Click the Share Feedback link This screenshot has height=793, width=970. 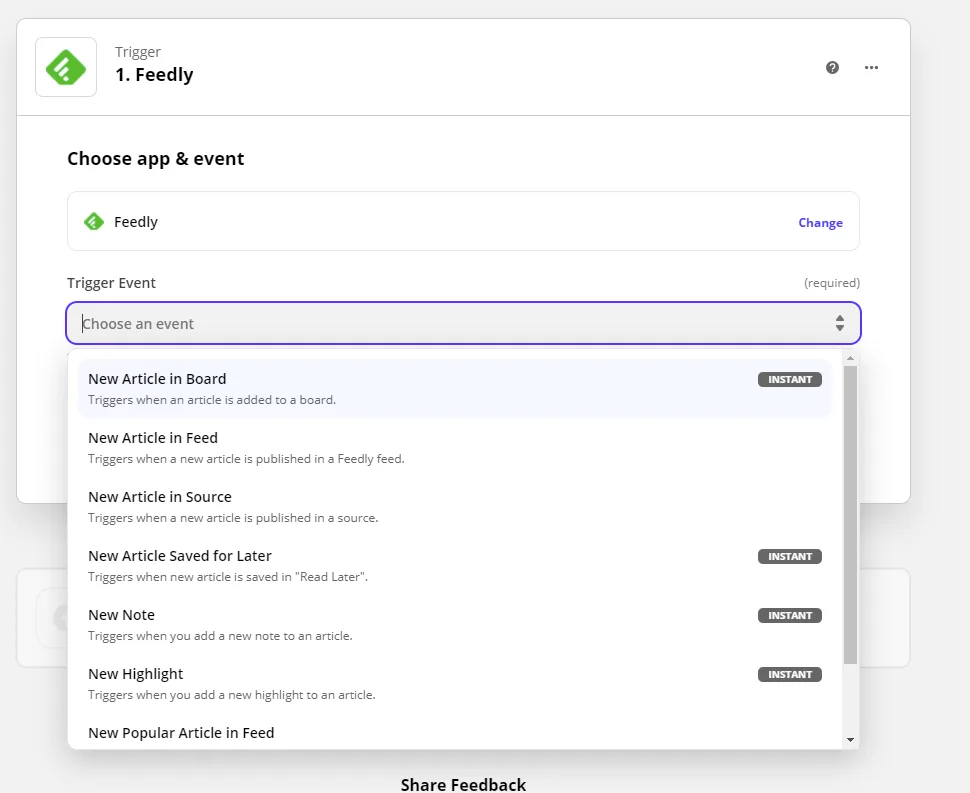[x=463, y=784]
